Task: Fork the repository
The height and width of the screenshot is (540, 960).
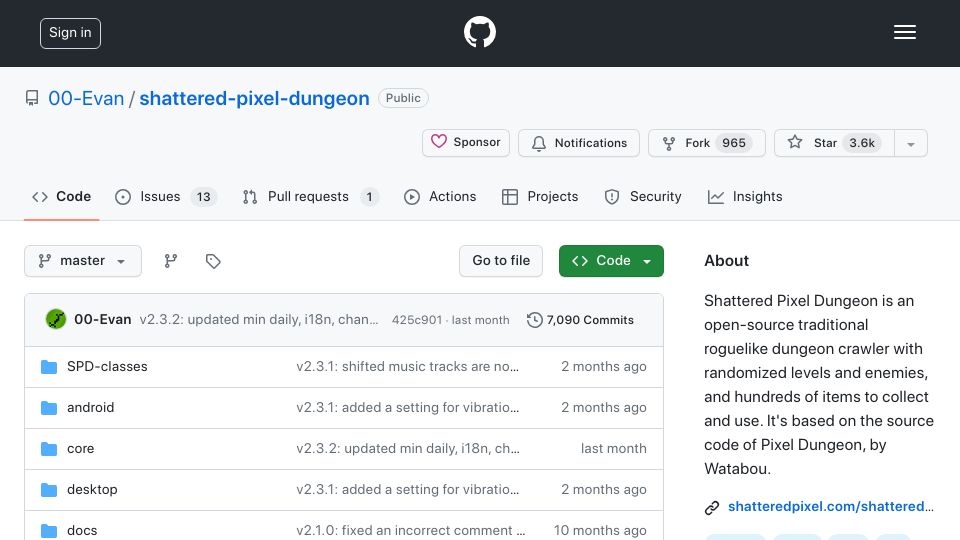Action: click(707, 143)
